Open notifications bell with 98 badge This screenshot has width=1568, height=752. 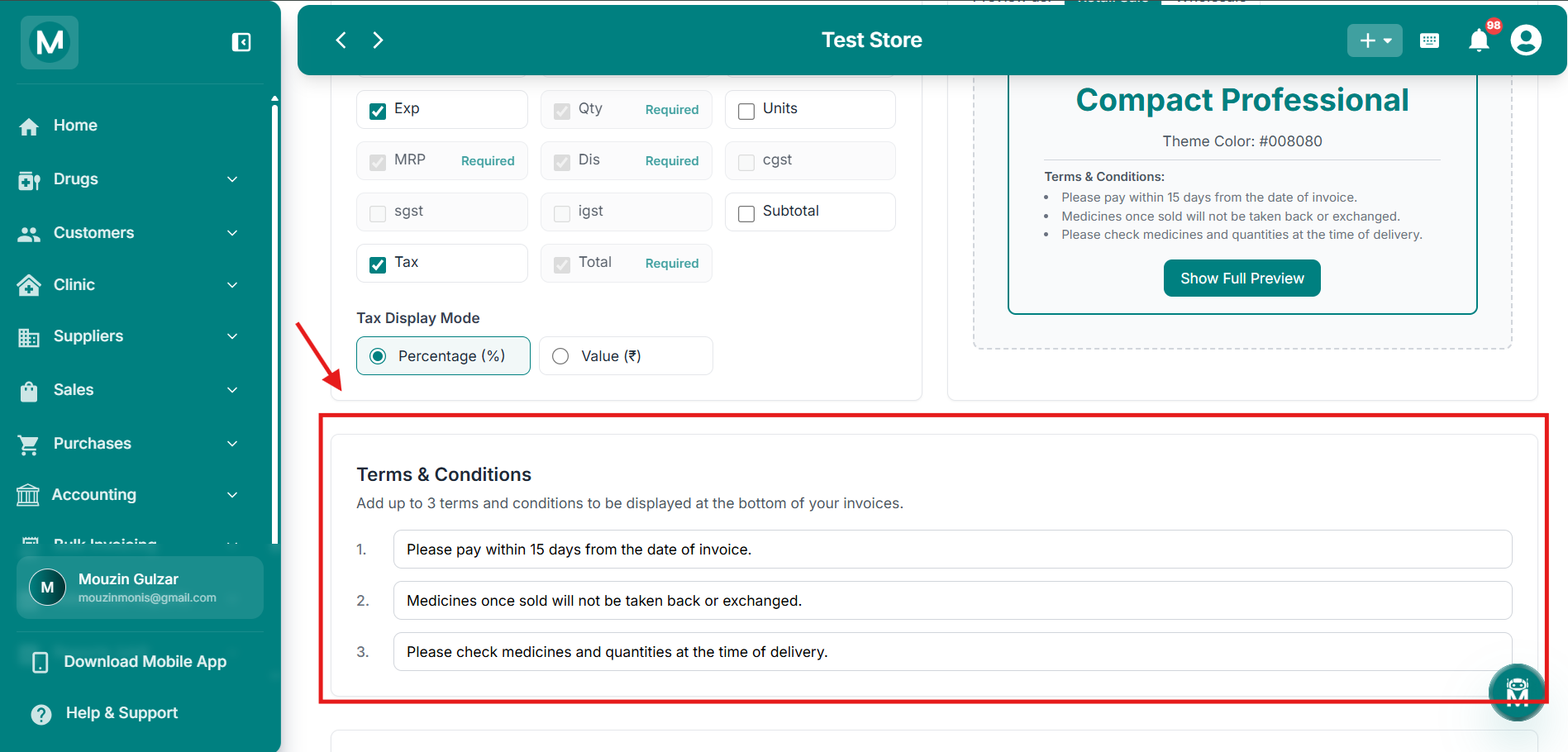click(1480, 40)
